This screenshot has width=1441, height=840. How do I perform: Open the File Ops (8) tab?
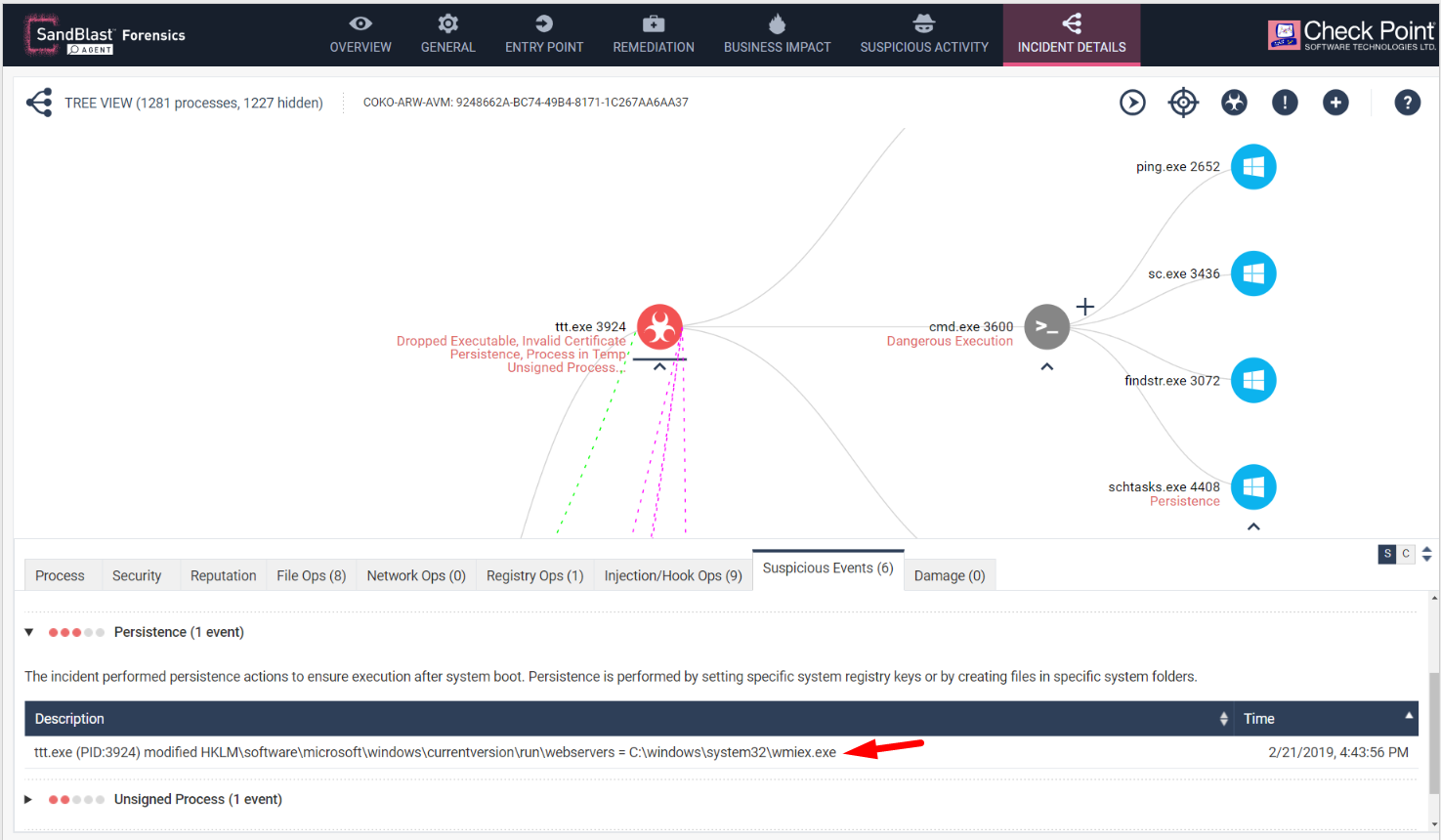point(312,575)
